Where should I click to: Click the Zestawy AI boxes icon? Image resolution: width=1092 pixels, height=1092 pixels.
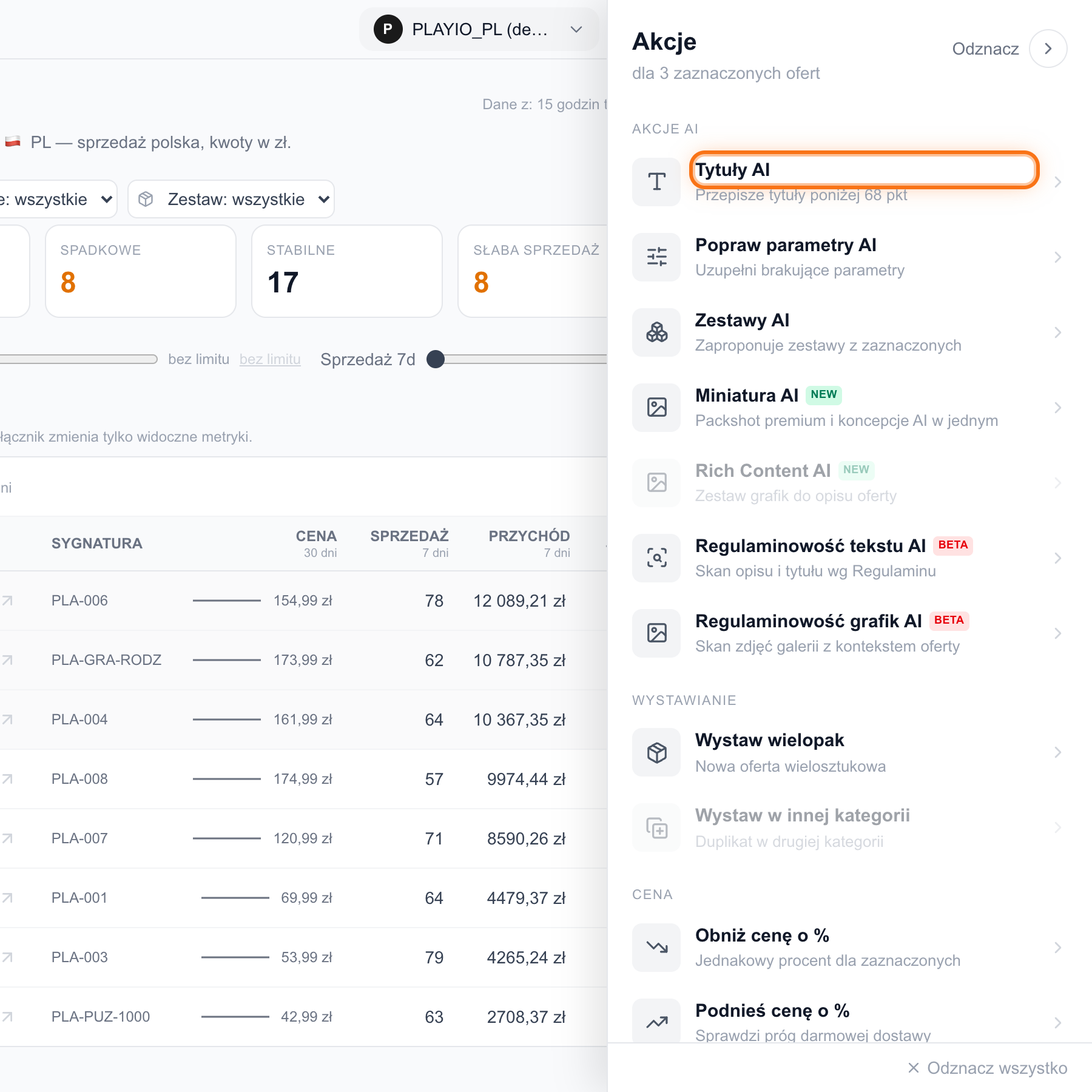point(656,332)
